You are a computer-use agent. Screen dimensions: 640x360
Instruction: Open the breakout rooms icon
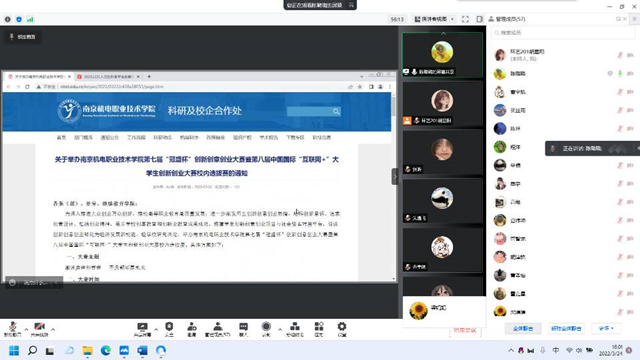tap(295, 329)
